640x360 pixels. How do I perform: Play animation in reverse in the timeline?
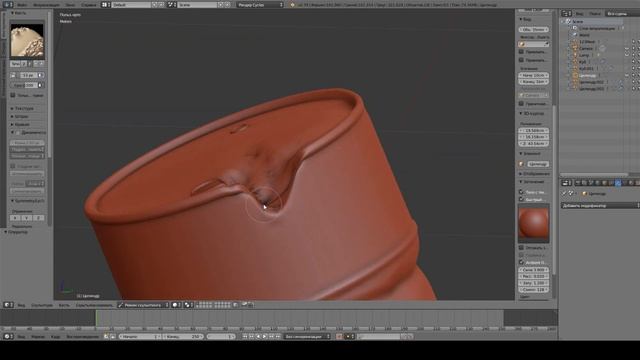click(x=258, y=337)
